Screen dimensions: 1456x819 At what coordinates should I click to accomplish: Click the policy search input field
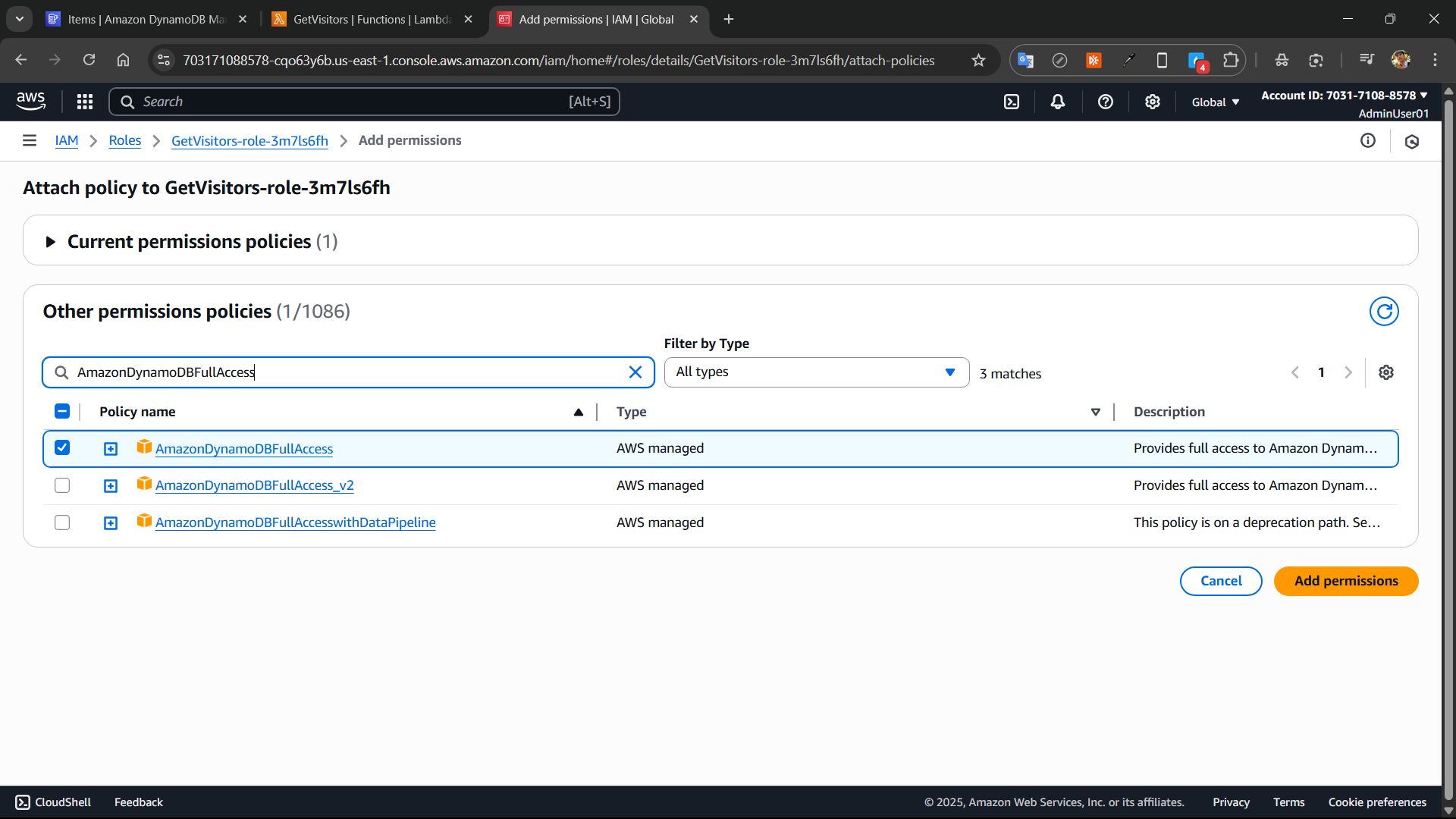coord(348,372)
